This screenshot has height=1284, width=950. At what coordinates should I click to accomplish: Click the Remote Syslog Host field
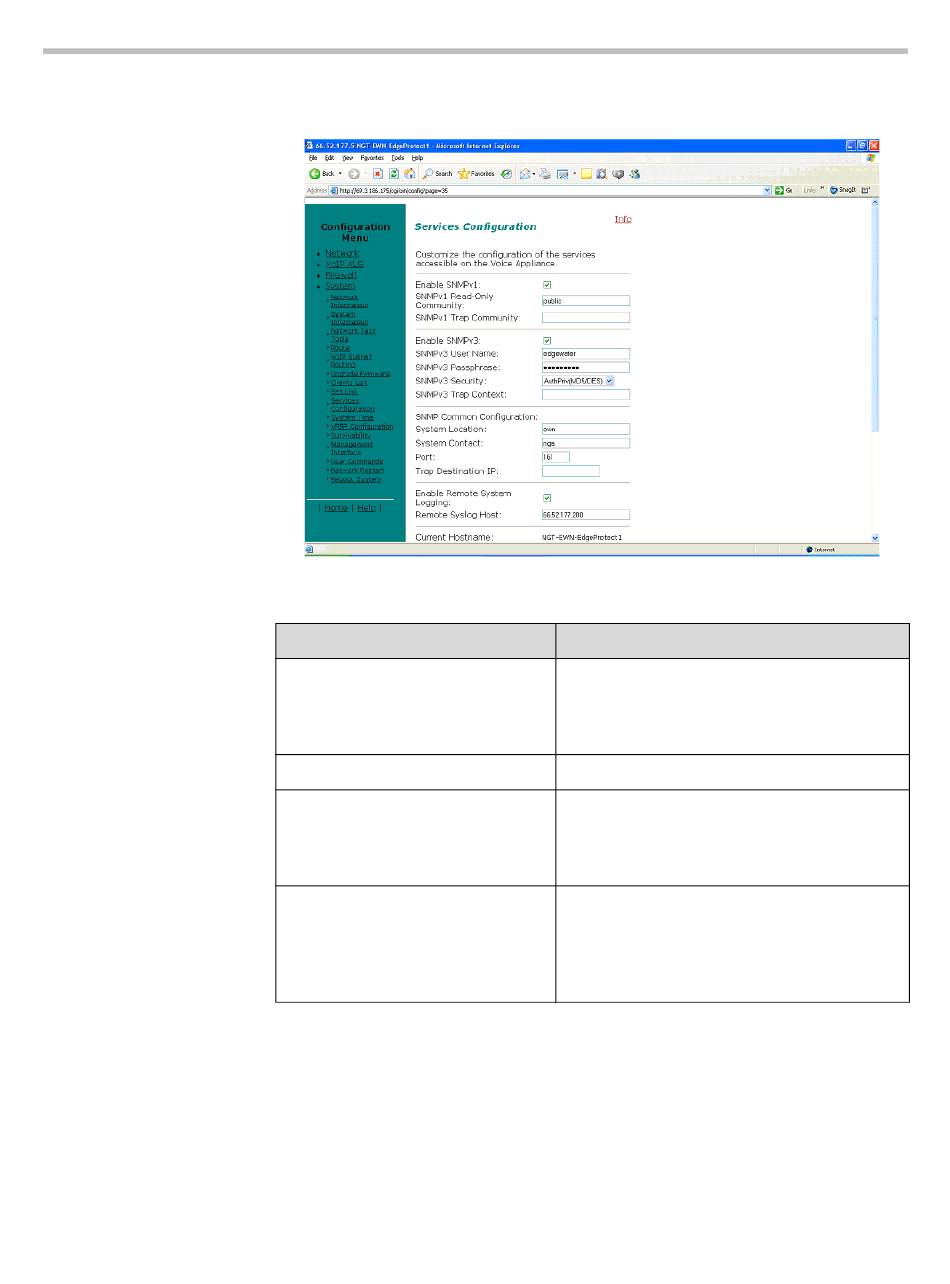coord(586,515)
